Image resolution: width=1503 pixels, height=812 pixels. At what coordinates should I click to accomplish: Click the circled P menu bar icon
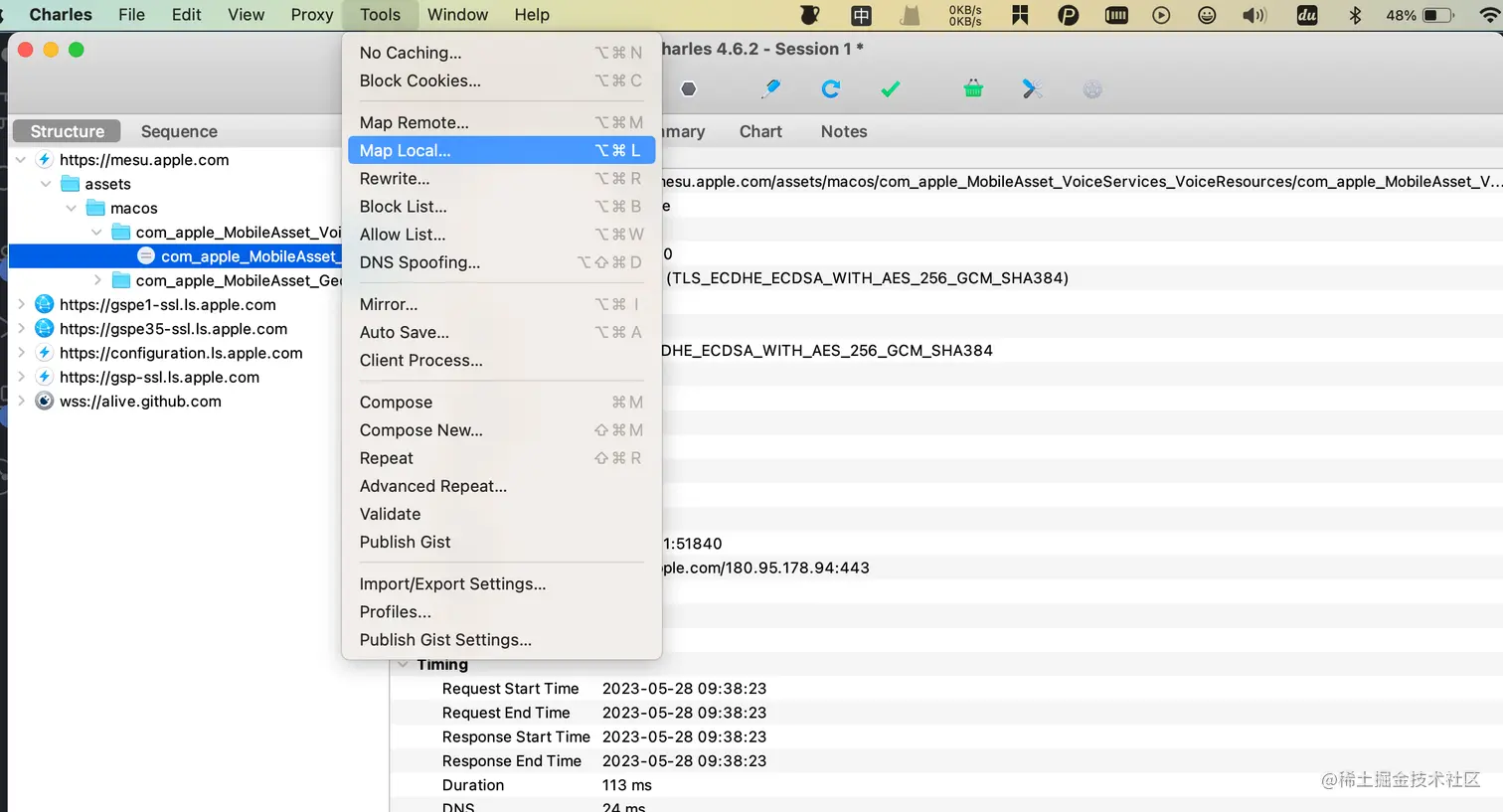coord(1068,15)
